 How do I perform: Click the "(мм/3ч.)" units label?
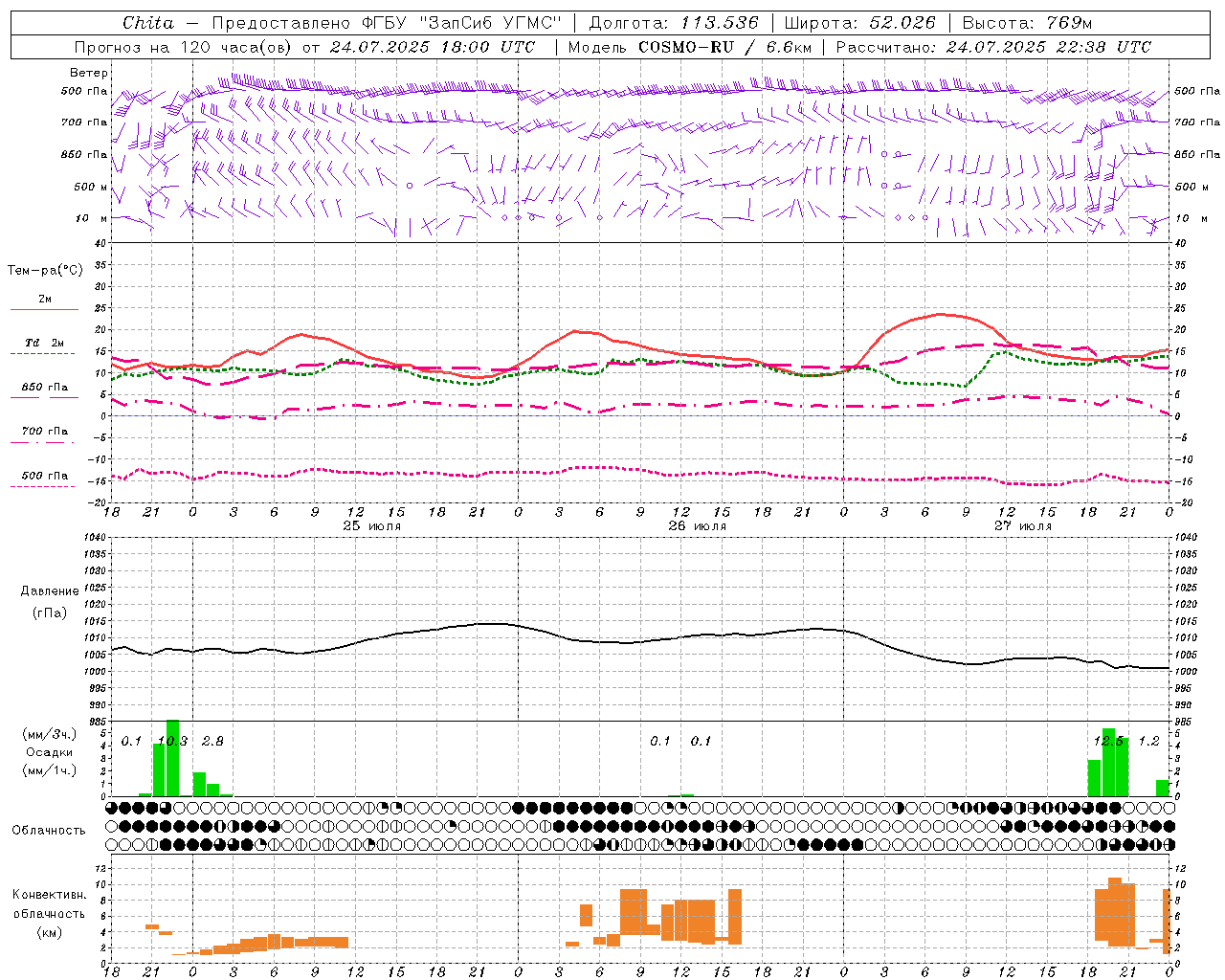point(50,734)
